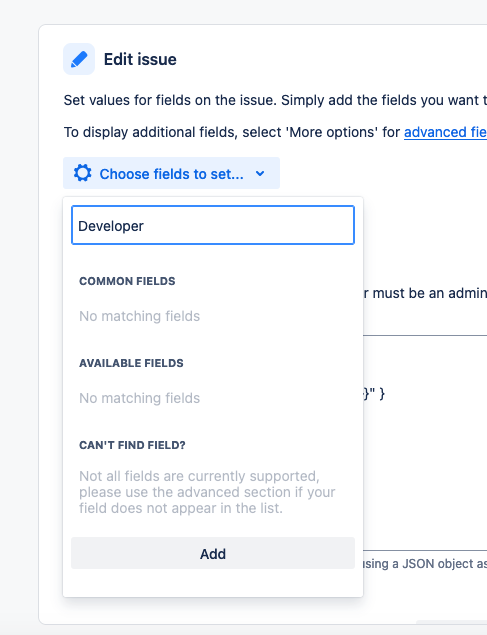Image resolution: width=487 pixels, height=635 pixels.
Task: Click the COMMON FIELDS section header
Action: [127, 281]
